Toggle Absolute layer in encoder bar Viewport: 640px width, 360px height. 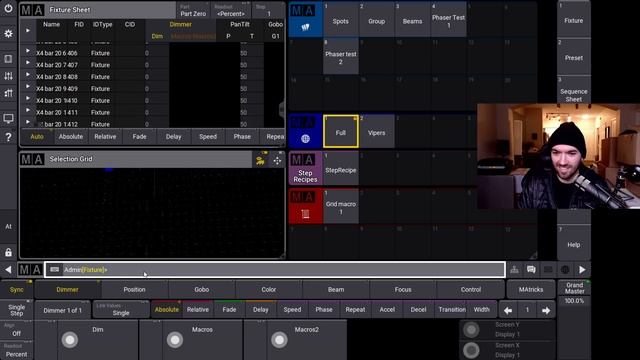tap(167, 310)
